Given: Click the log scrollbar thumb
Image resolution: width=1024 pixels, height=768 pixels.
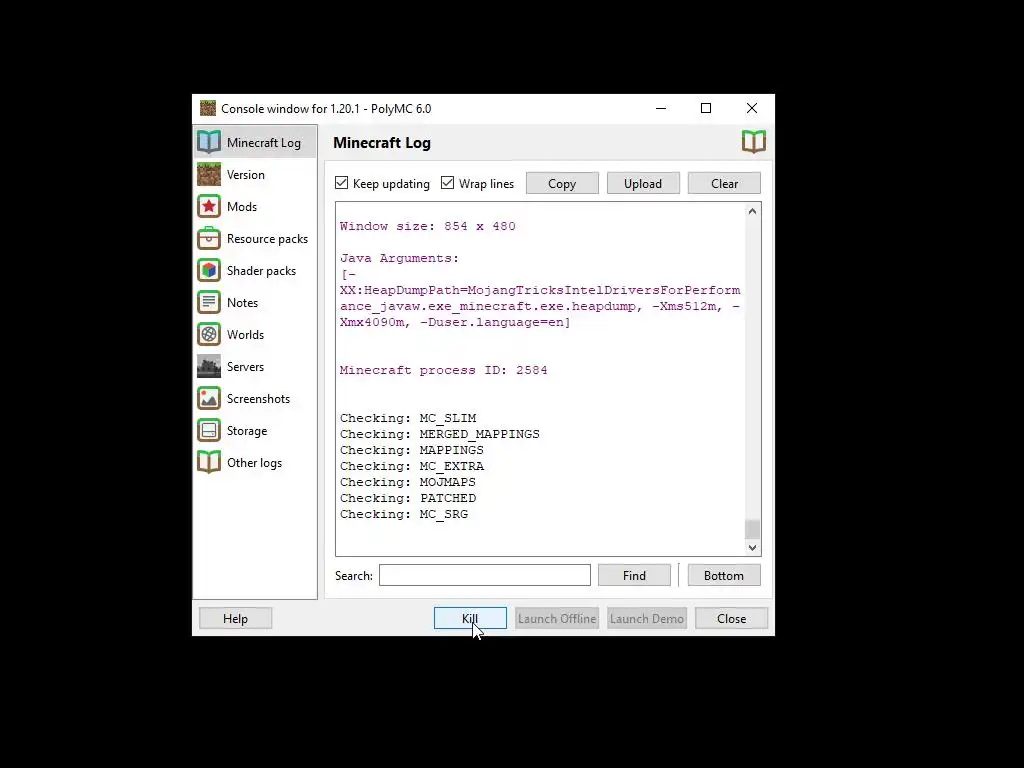Looking at the screenshot, I should tap(752, 529).
